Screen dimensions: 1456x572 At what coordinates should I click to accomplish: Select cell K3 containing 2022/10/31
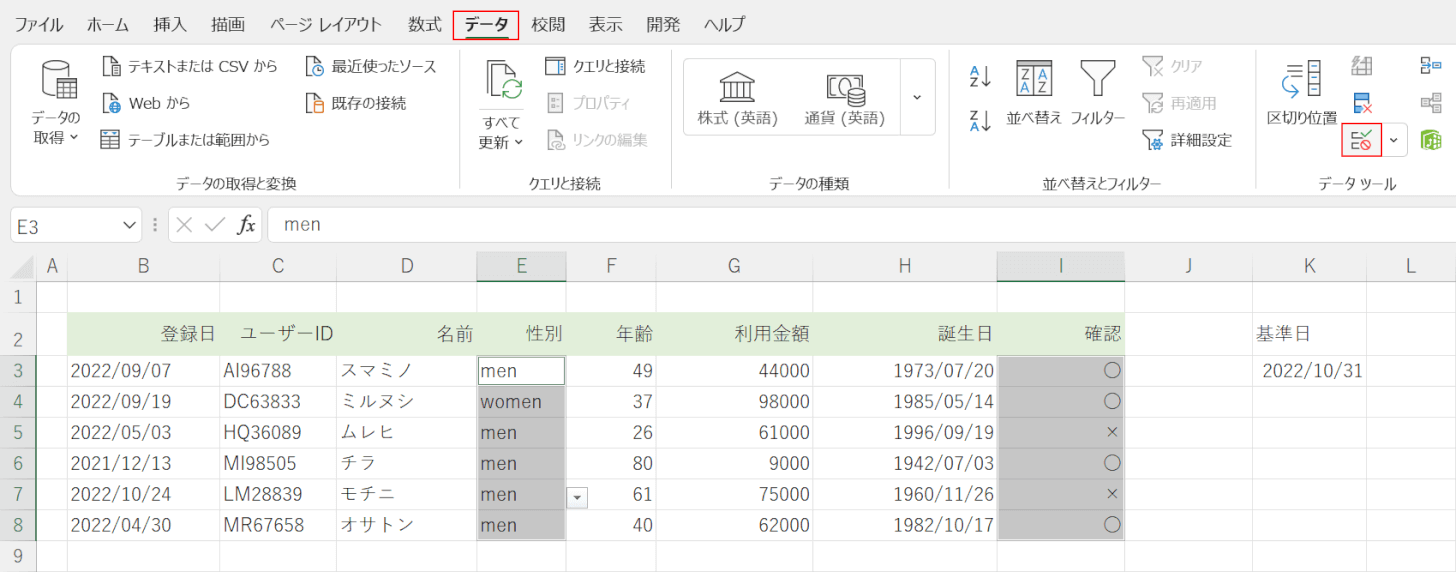pyautogui.click(x=1309, y=371)
